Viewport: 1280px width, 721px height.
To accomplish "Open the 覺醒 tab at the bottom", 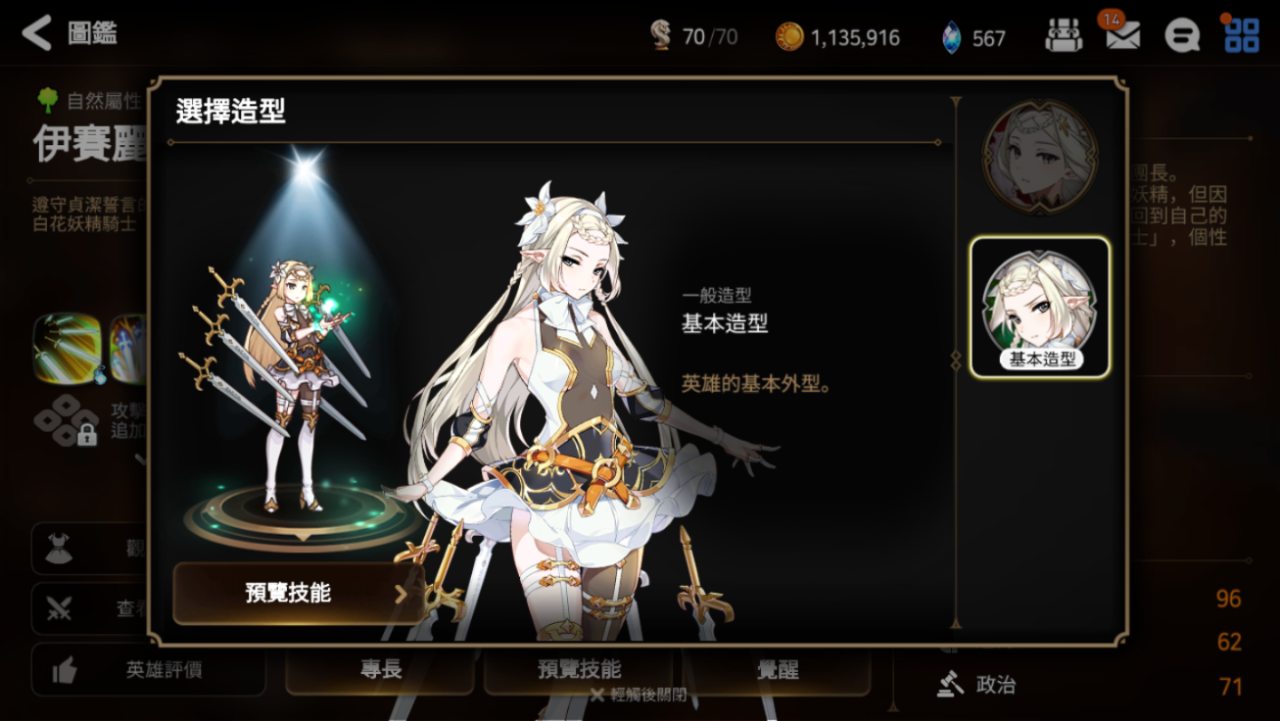I will click(777, 669).
